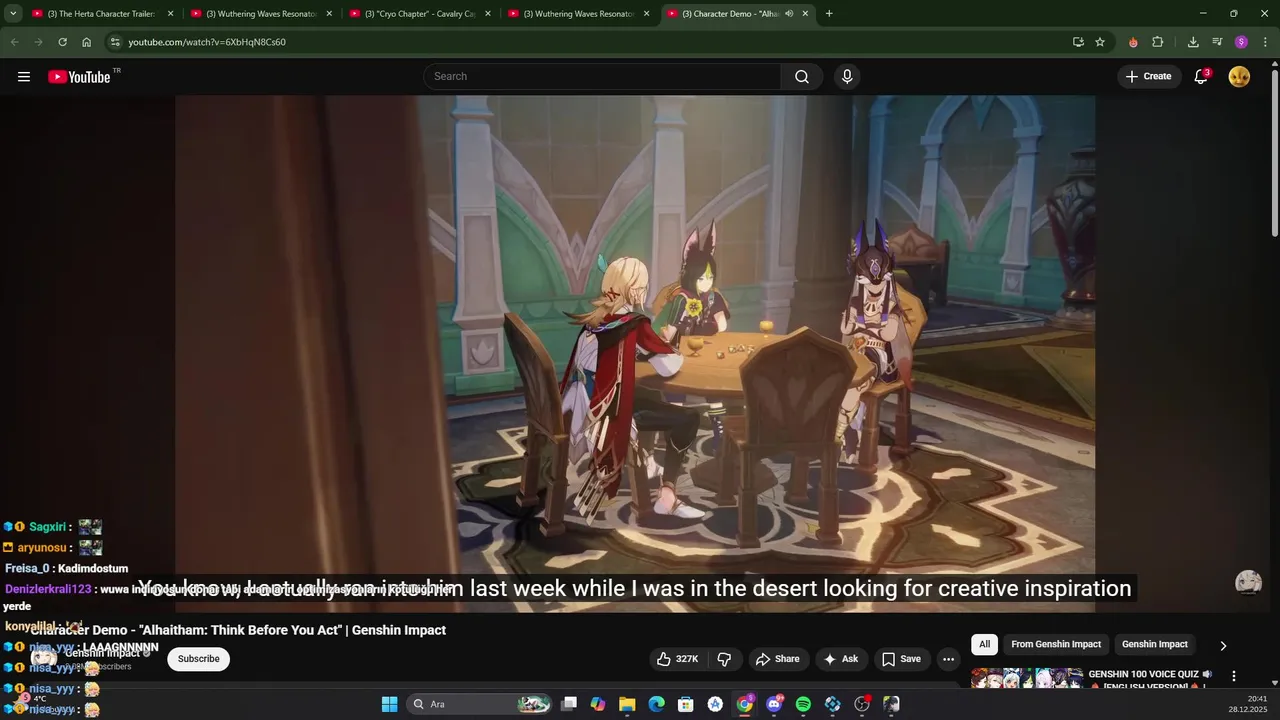Image resolution: width=1280 pixels, height=720 pixels.
Task: Open media controls in browser toolbar
Action: [x=1217, y=42]
